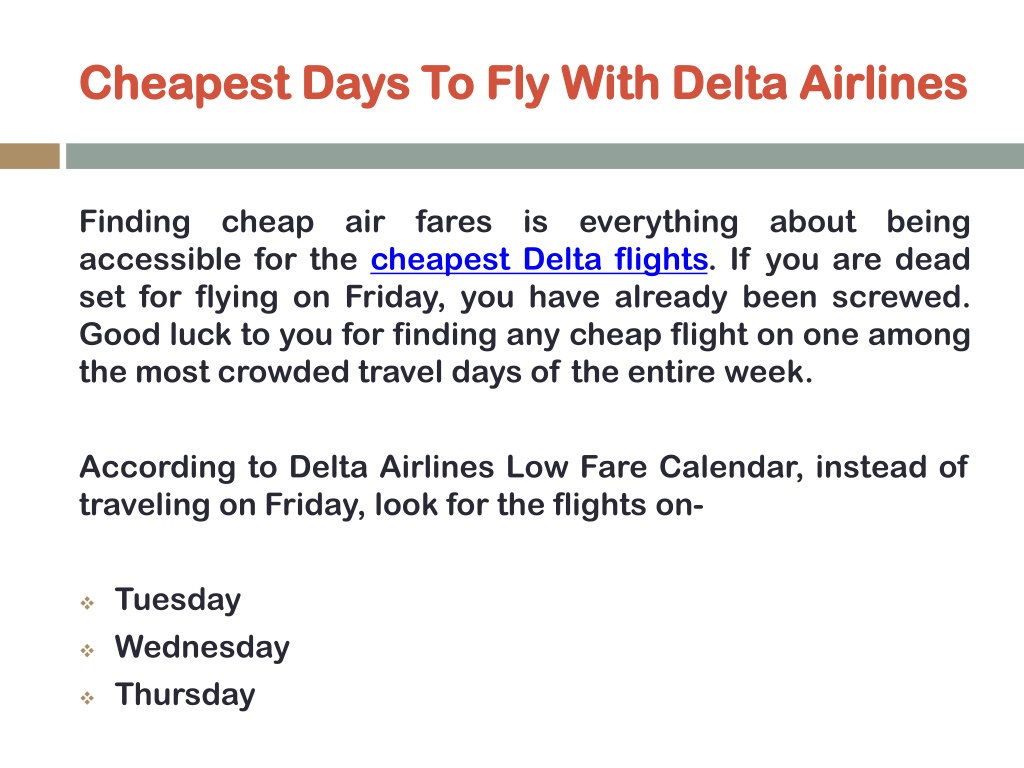1024x768 pixels.
Task: Click the word Airlines in the title
Action: tap(884, 83)
